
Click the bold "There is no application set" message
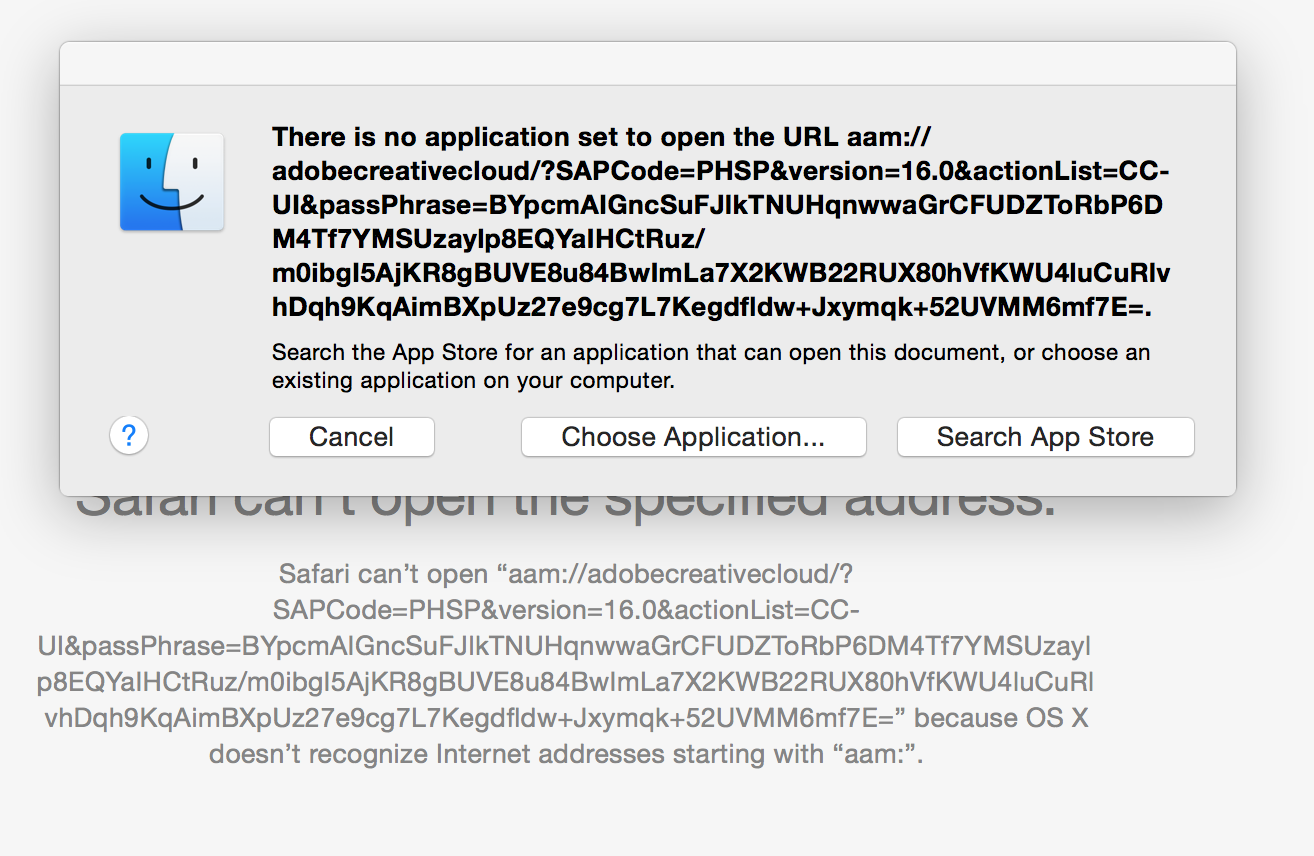pos(721,223)
